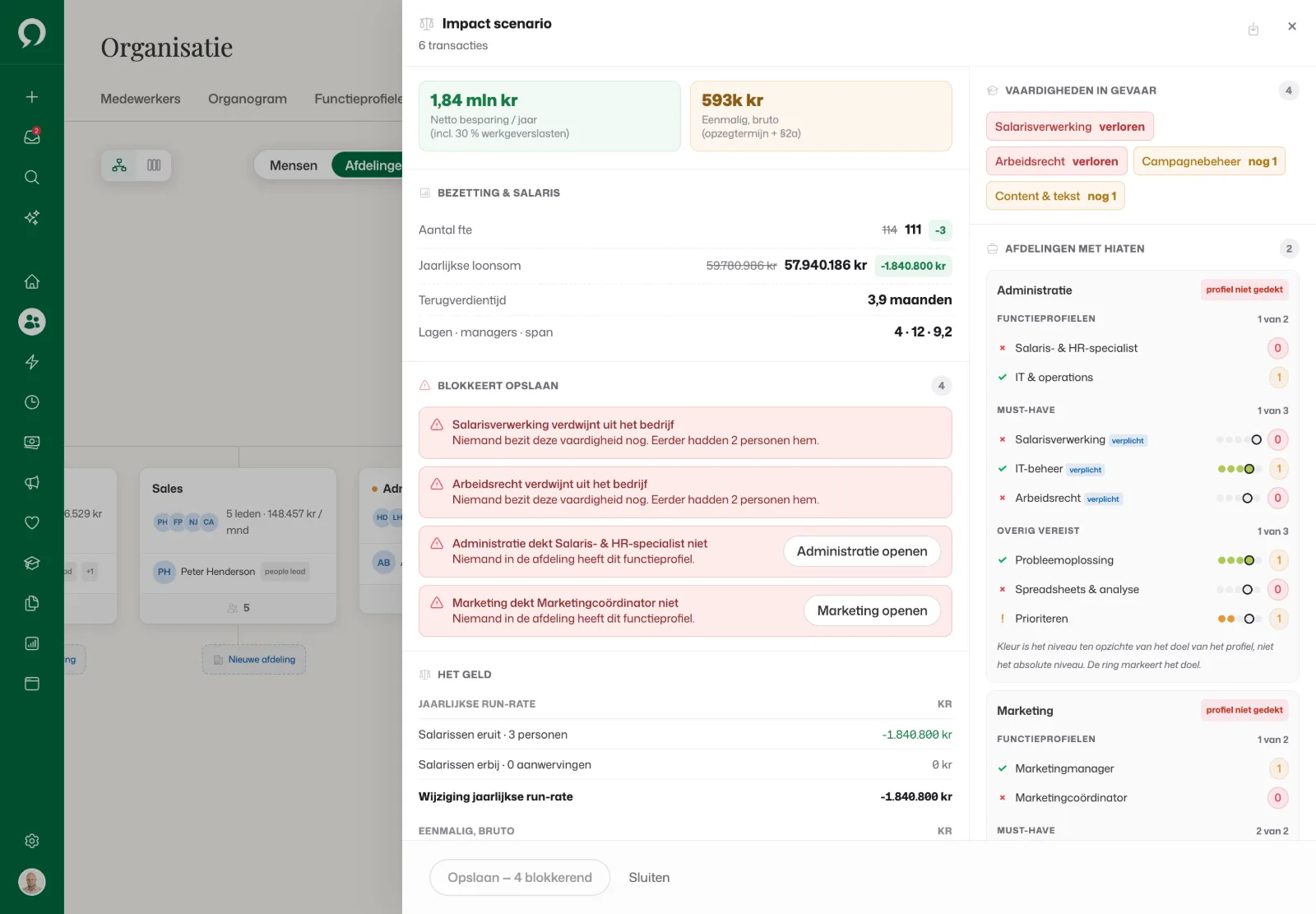Click the sparkle AI assistant icon
1316x914 pixels.
pos(32,217)
